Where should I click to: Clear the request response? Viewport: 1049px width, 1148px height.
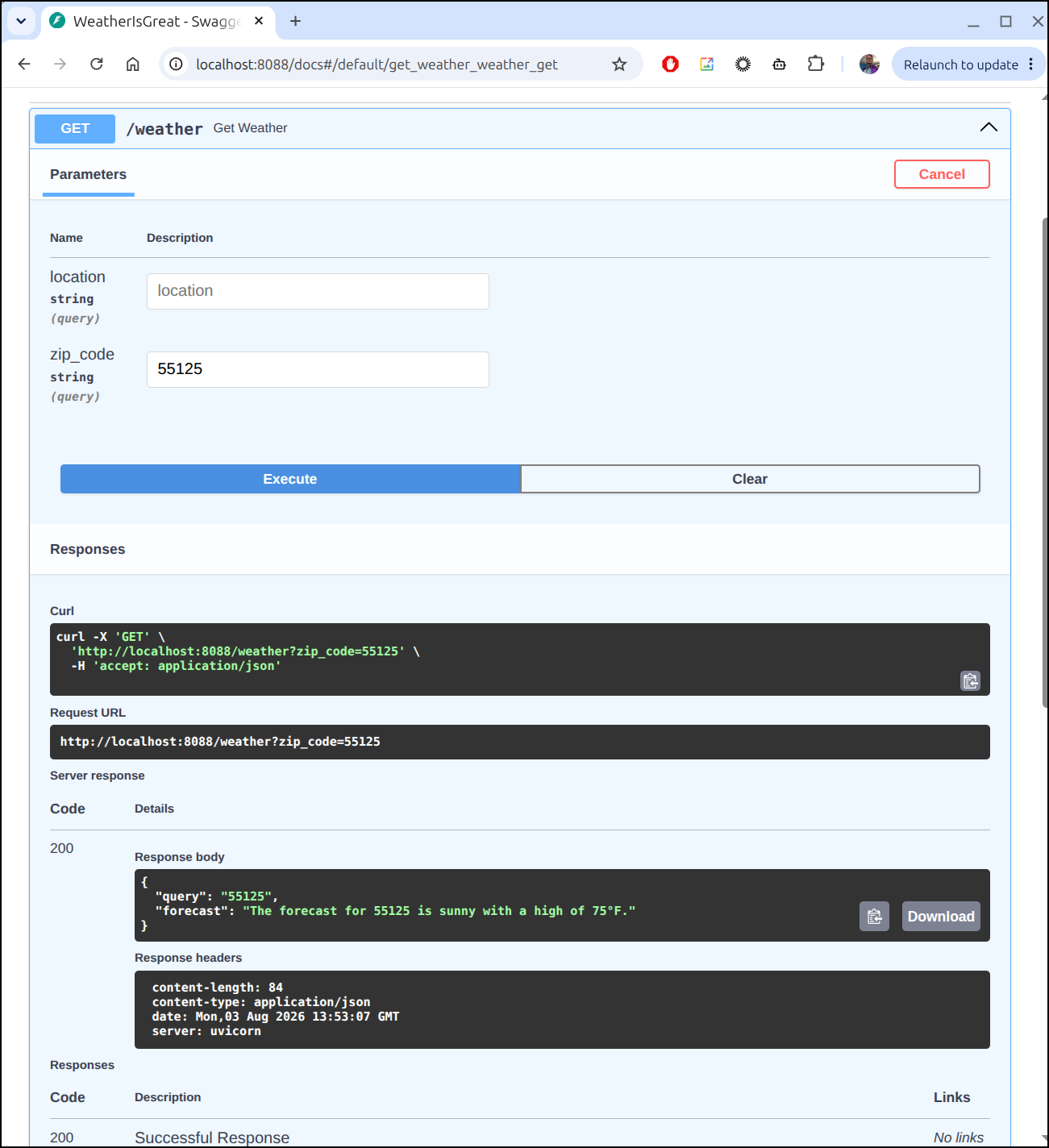point(750,479)
